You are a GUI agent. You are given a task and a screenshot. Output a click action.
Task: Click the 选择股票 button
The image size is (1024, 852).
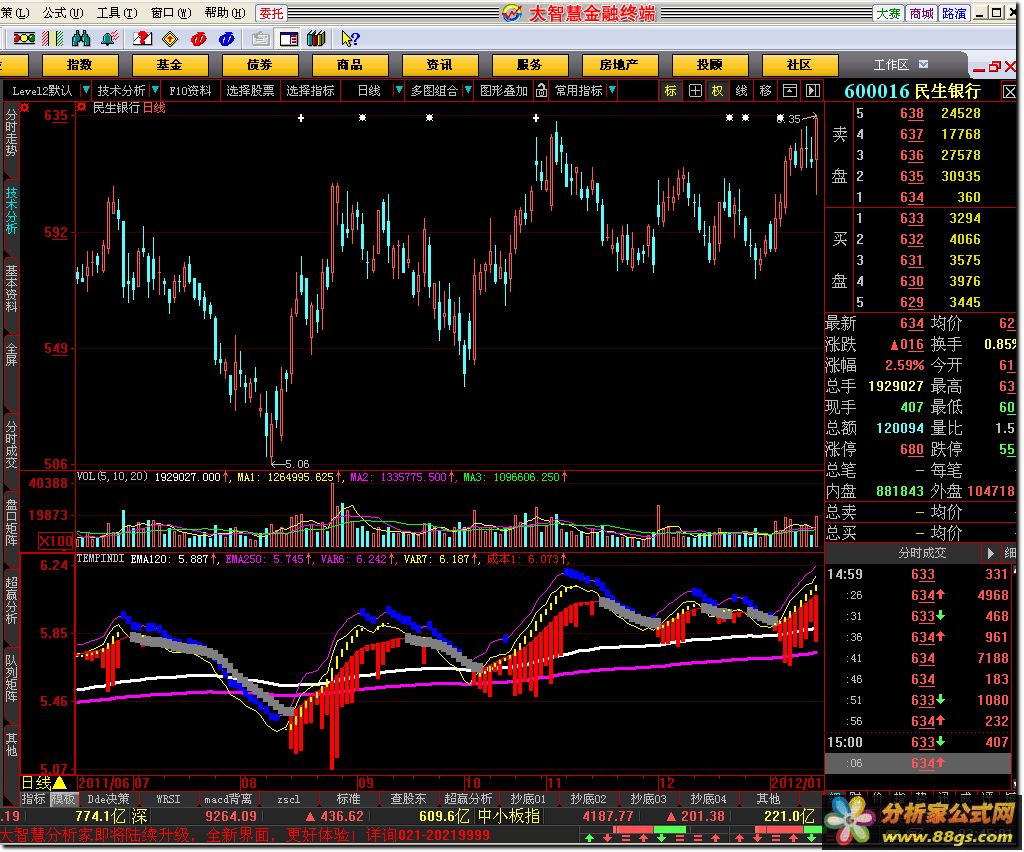[x=250, y=91]
